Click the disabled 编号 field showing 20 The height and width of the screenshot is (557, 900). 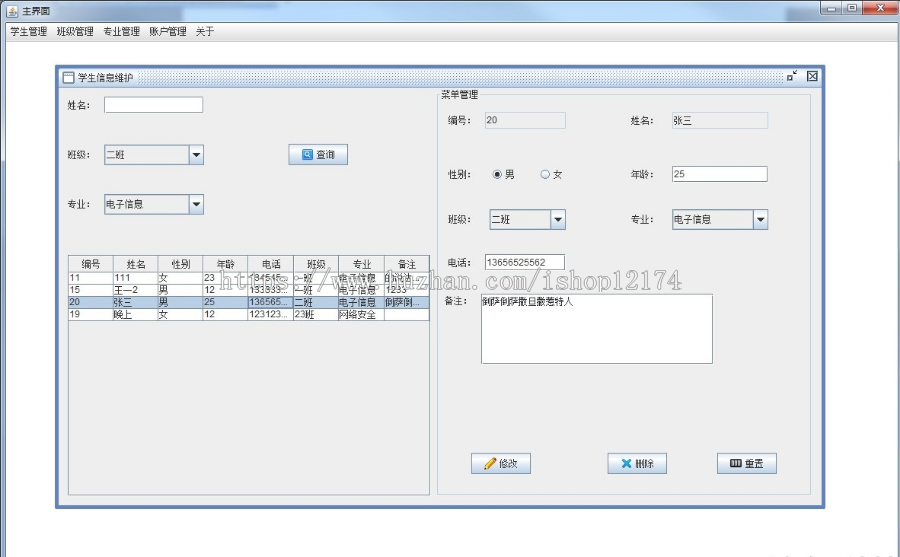point(525,120)
